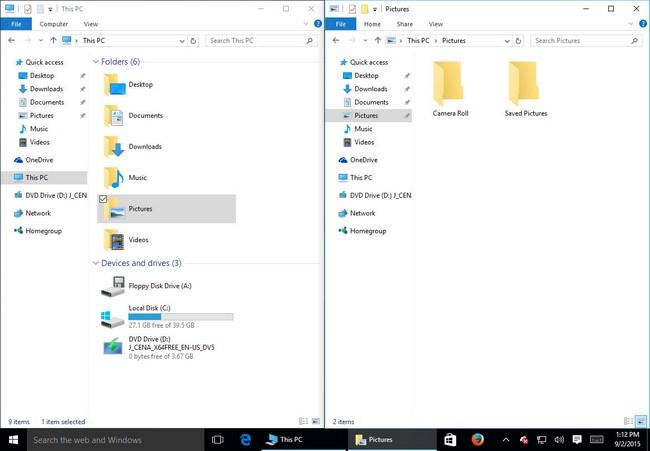Open address bar history dropdown in Pictures window
The height and width of the screenshot is (451, 650).
[x=507, y=41]
